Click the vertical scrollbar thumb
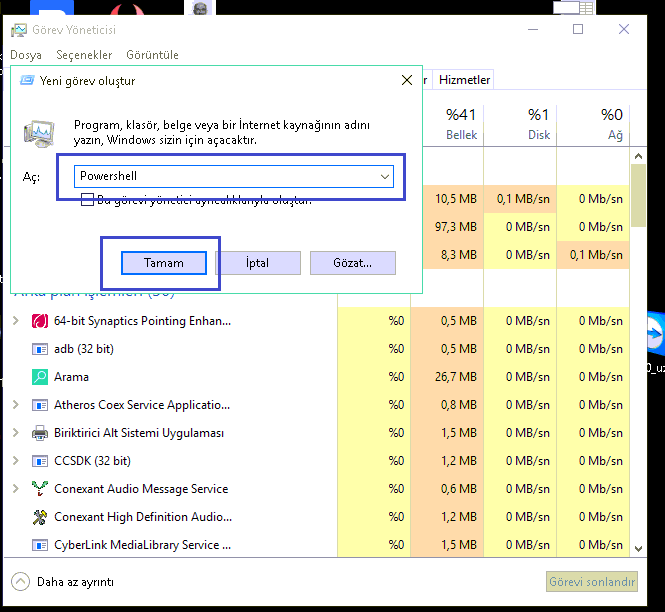Viewport: 665px width, 612px height. pyautogui.click(x=638, y=196)
